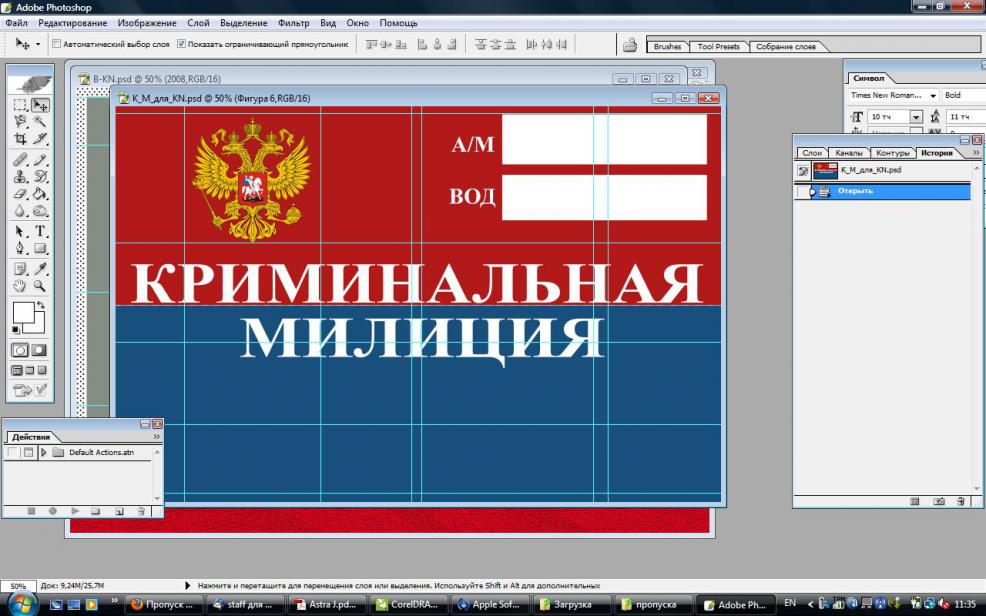The height and width of the screenshot is (616, 986).
Task: Switch to Quick Mask mode
Action: point(40,350)
